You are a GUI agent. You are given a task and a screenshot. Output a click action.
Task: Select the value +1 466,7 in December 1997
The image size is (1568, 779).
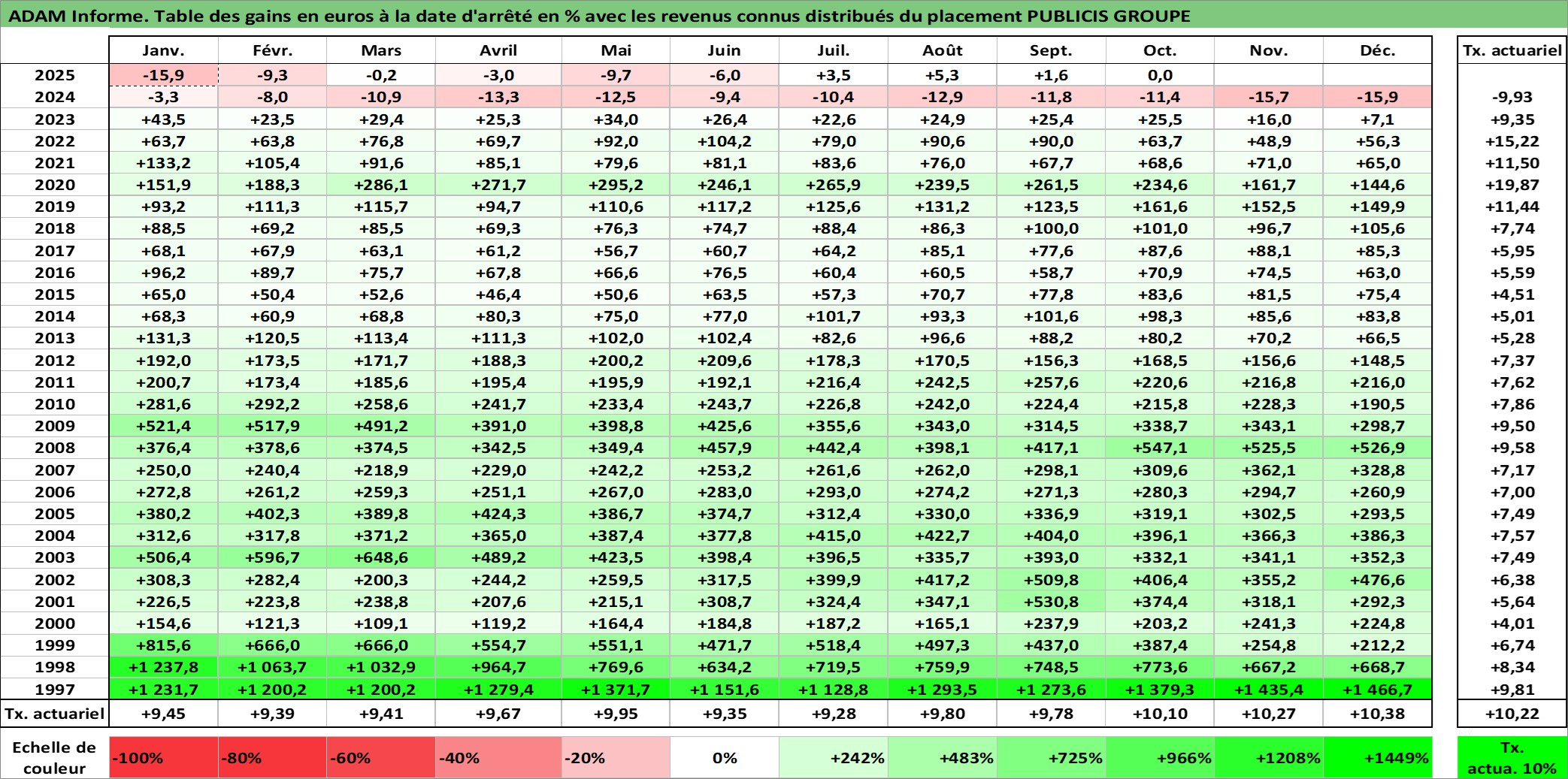pos(1378,690)
